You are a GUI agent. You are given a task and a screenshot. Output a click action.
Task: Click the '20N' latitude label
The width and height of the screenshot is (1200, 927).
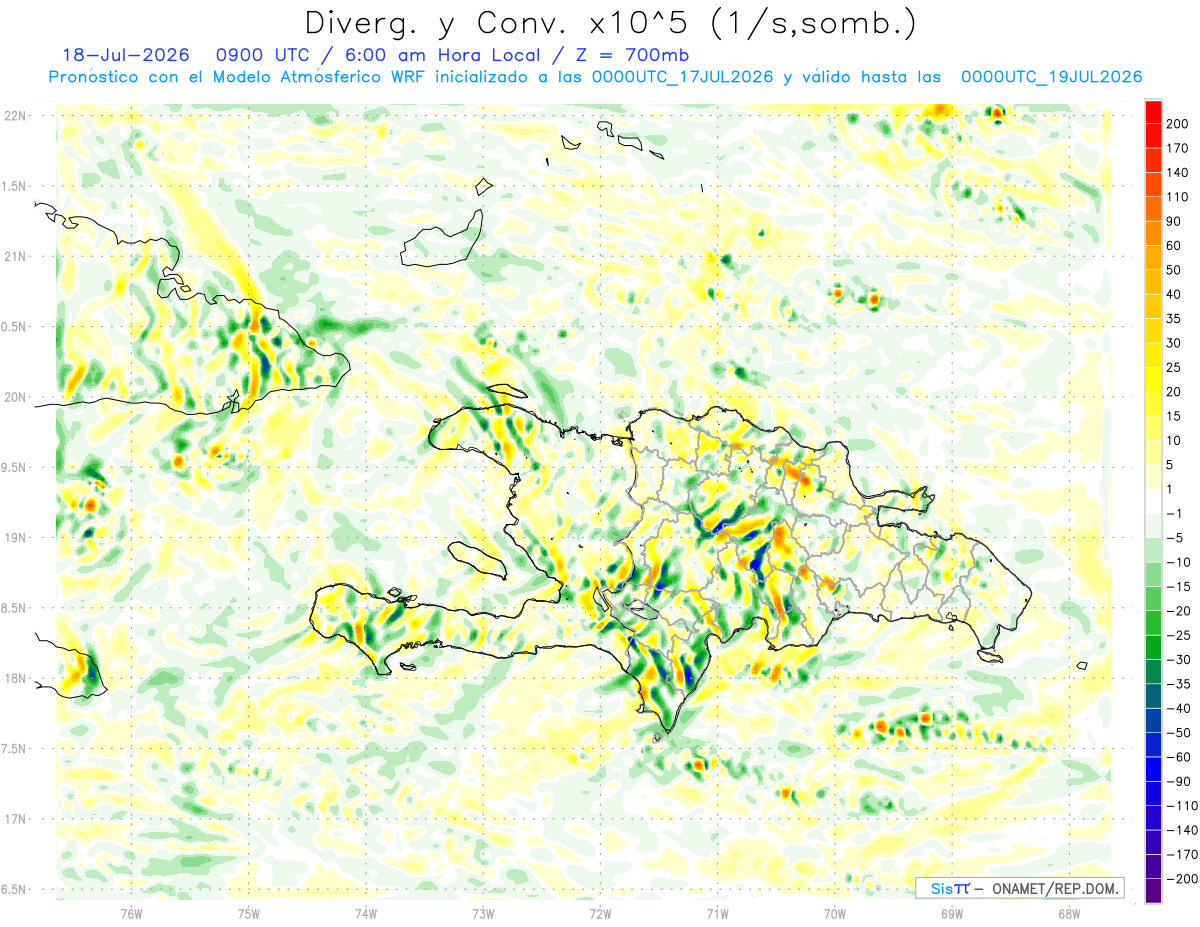(x=15, y=397)
